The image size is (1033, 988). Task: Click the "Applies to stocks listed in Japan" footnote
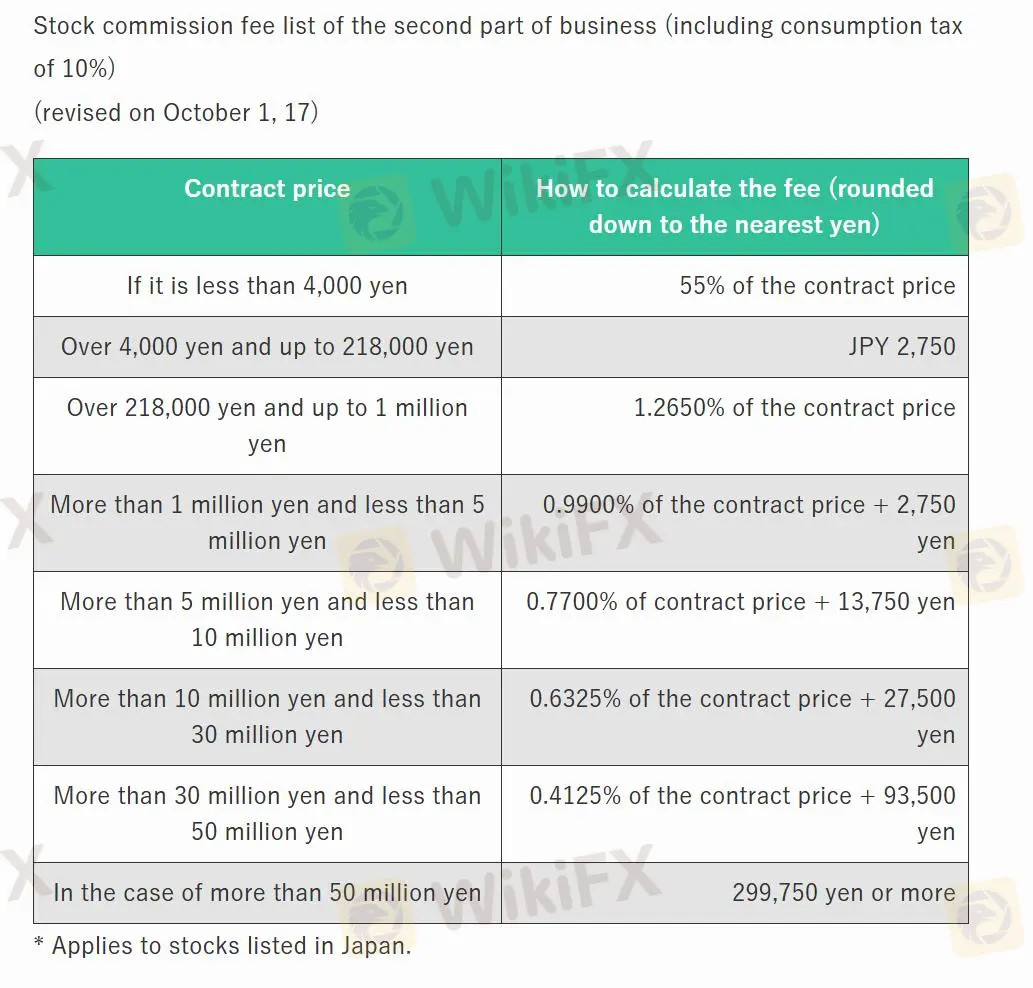pos(230,946)
